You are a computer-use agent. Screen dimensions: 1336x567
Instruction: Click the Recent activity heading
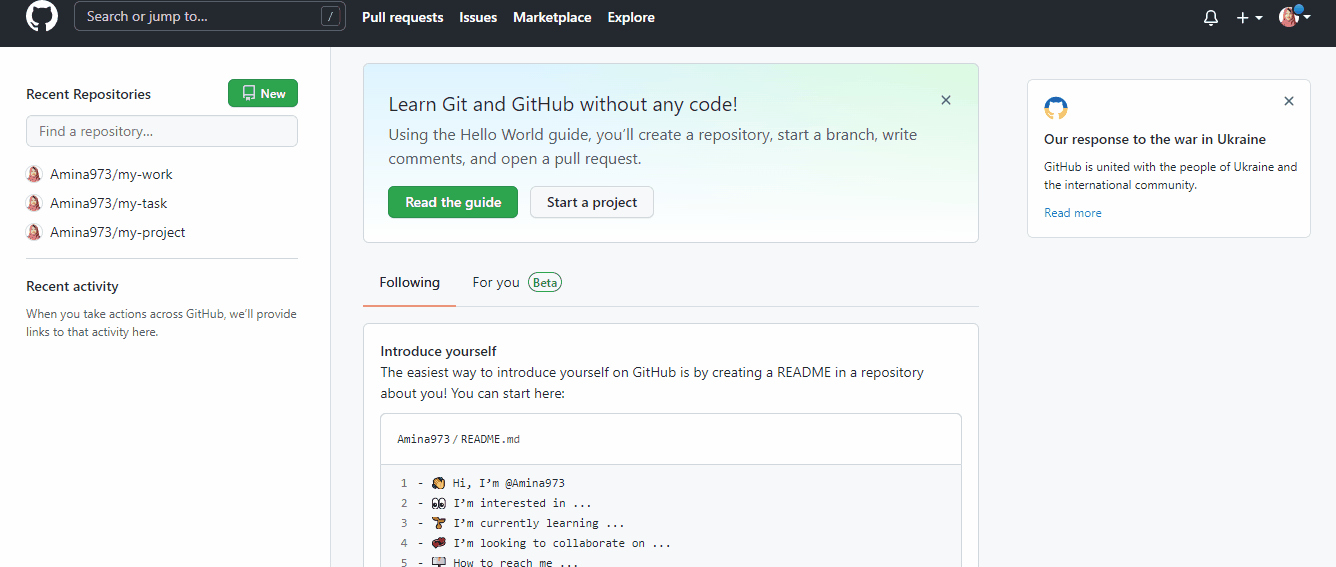[72, 286]
